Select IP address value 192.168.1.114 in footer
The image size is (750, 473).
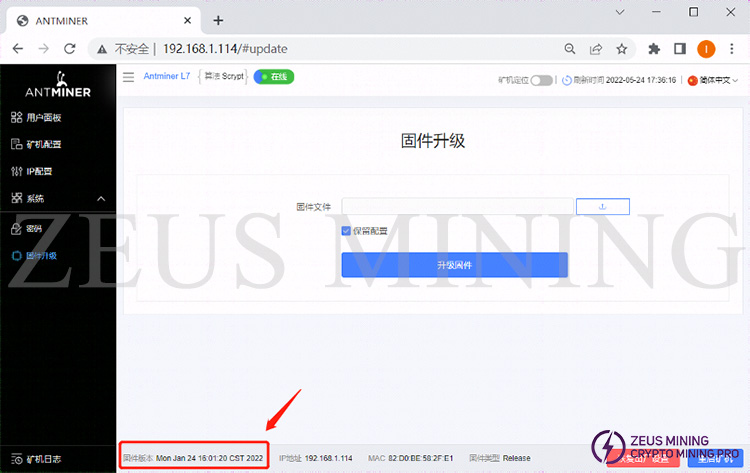click(x=329, y=458)
